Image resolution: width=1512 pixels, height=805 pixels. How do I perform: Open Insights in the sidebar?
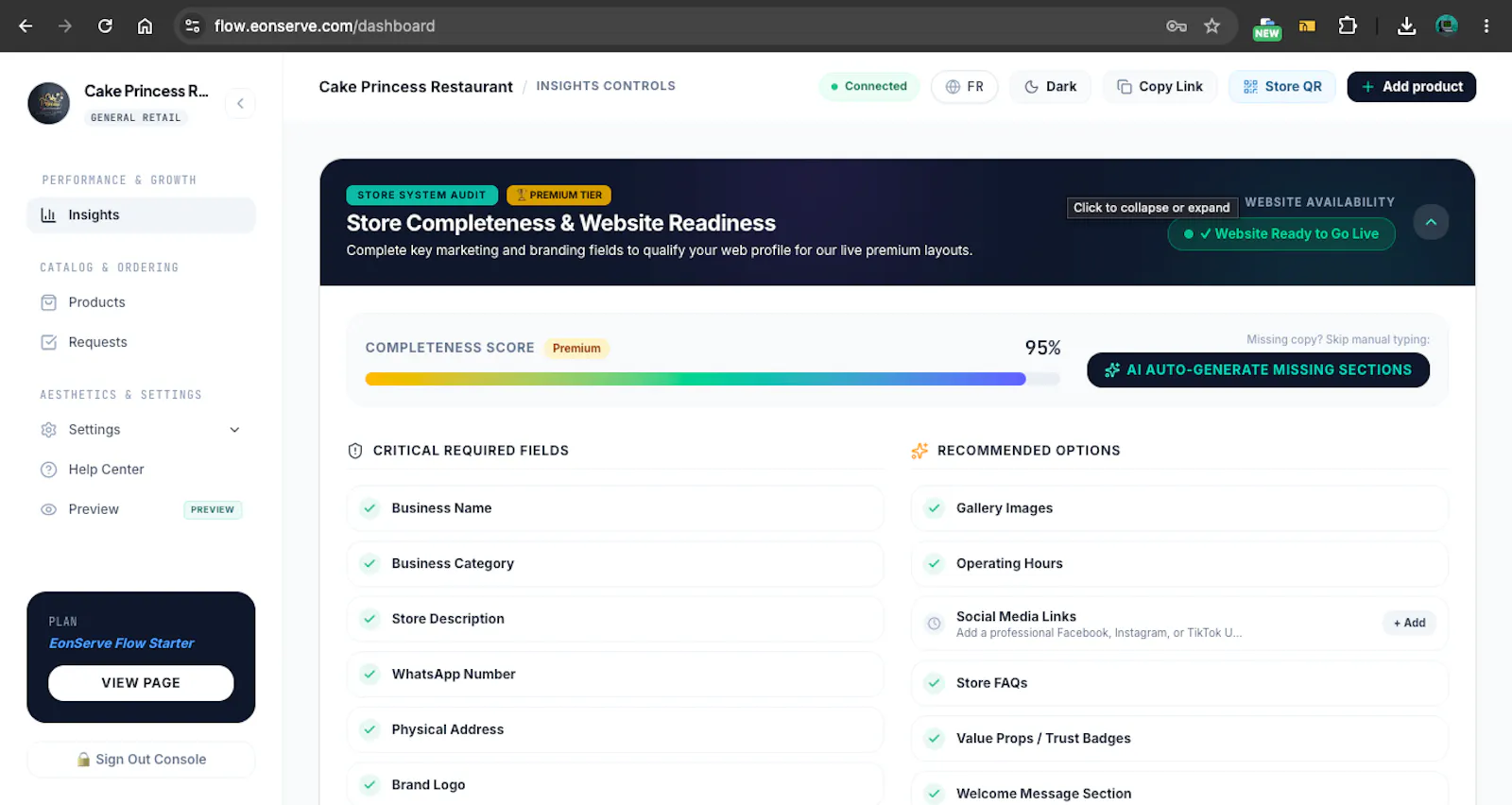click(141, 214)
